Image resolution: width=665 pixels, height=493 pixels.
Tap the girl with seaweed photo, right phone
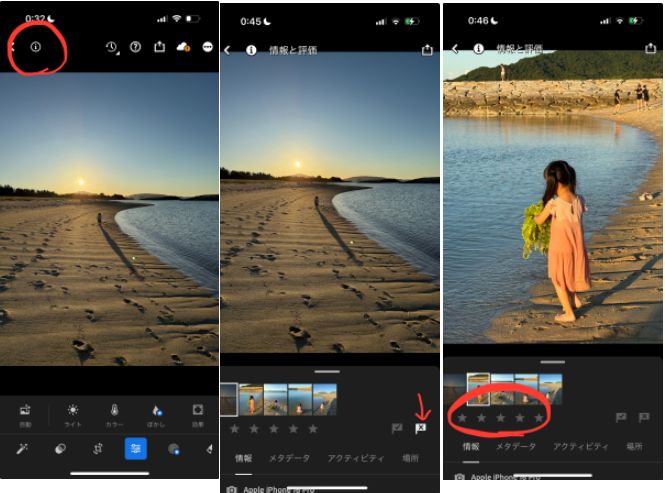pos(553,196)
